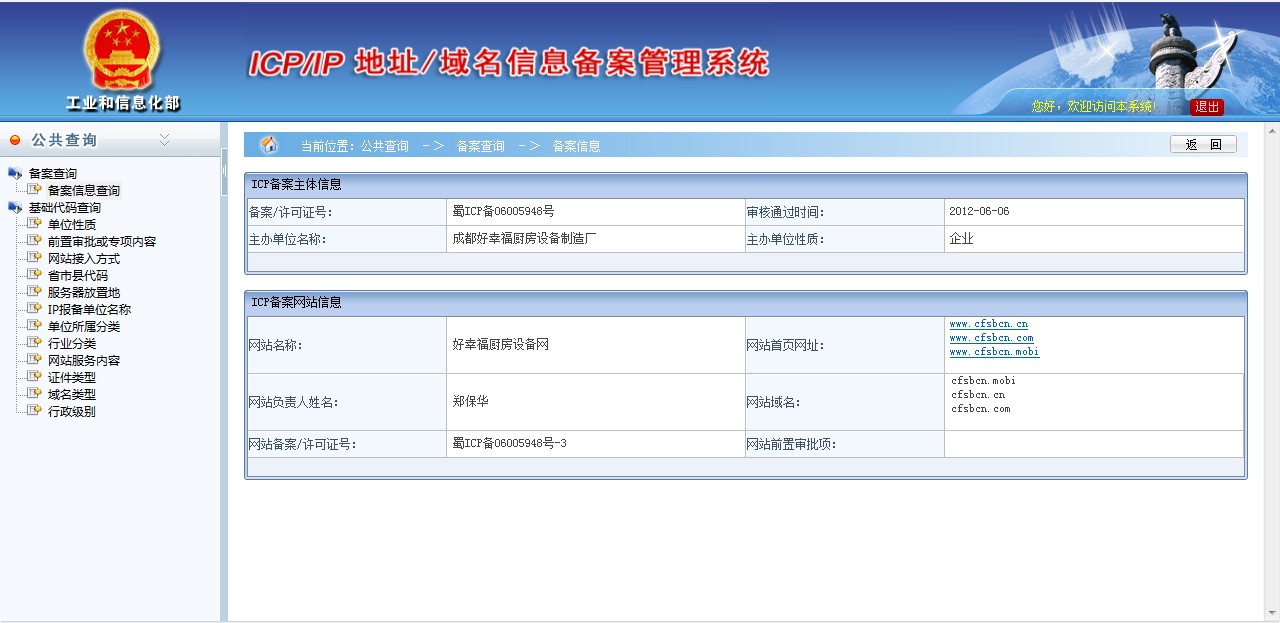Click the cfsbcn.mobi domain text
1280x623 pixels.
point(983,381)
